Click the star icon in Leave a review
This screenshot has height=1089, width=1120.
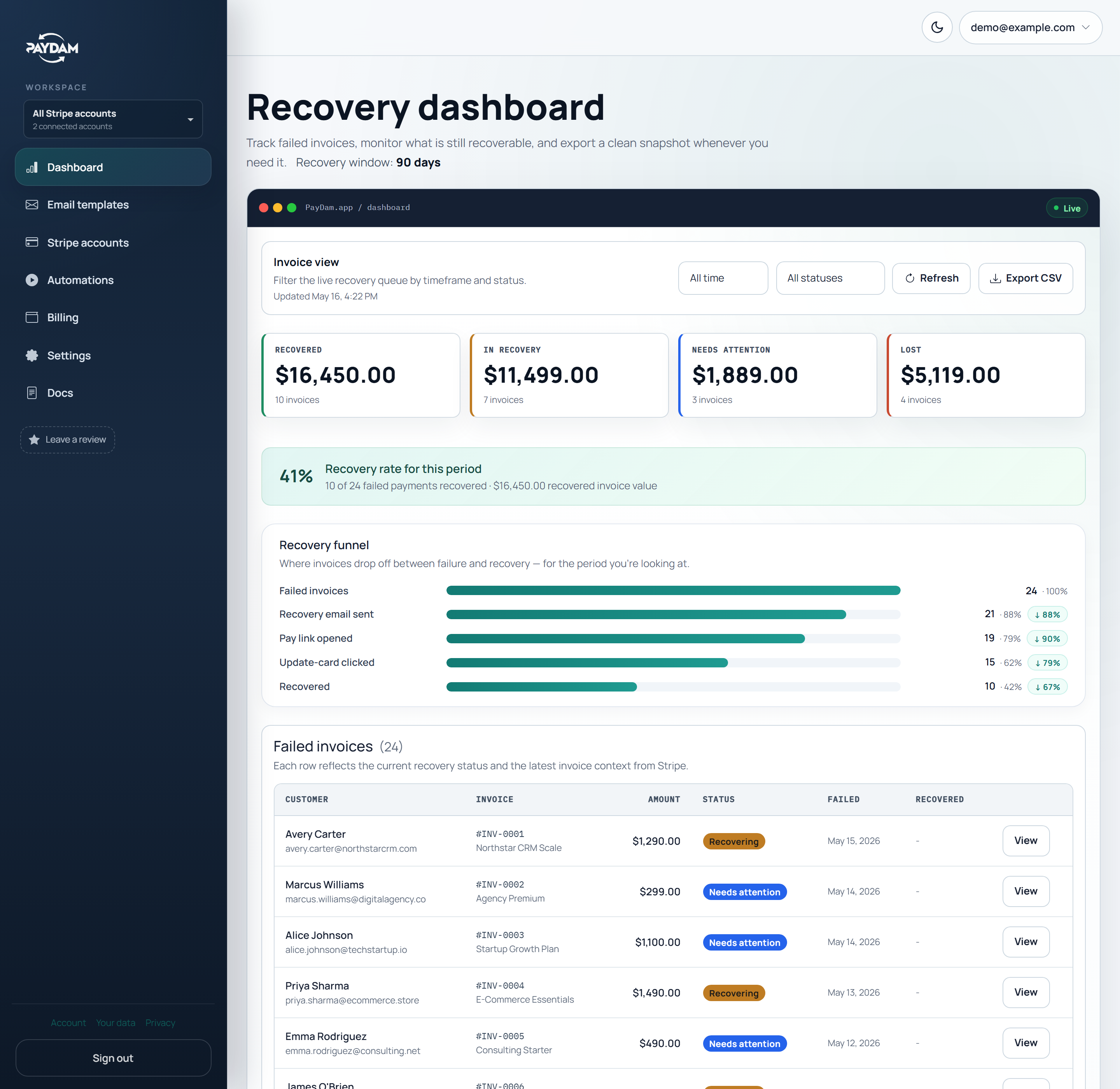tap(34, 439)
